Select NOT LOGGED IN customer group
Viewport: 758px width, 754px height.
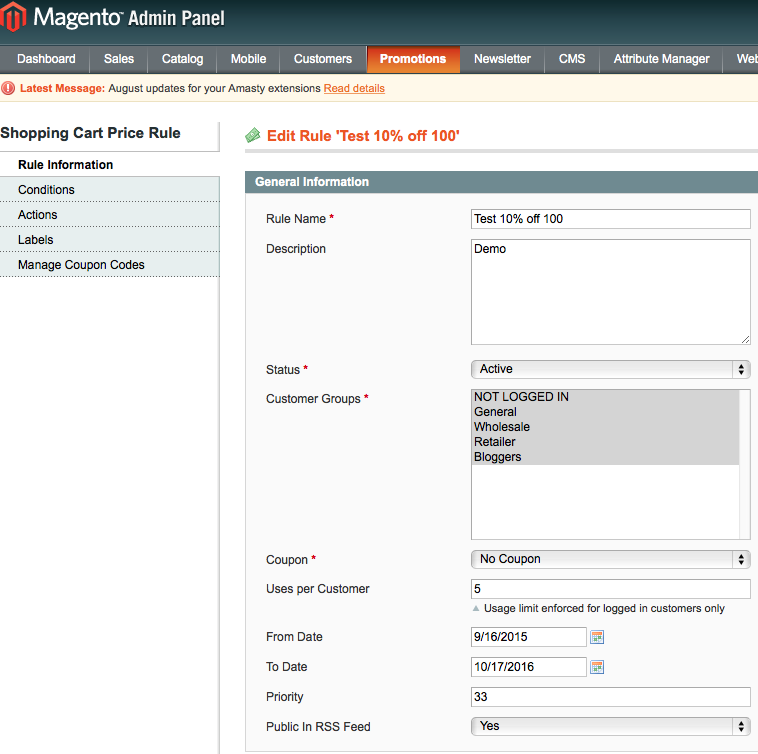pyautogui.click(x=605, y=397)
